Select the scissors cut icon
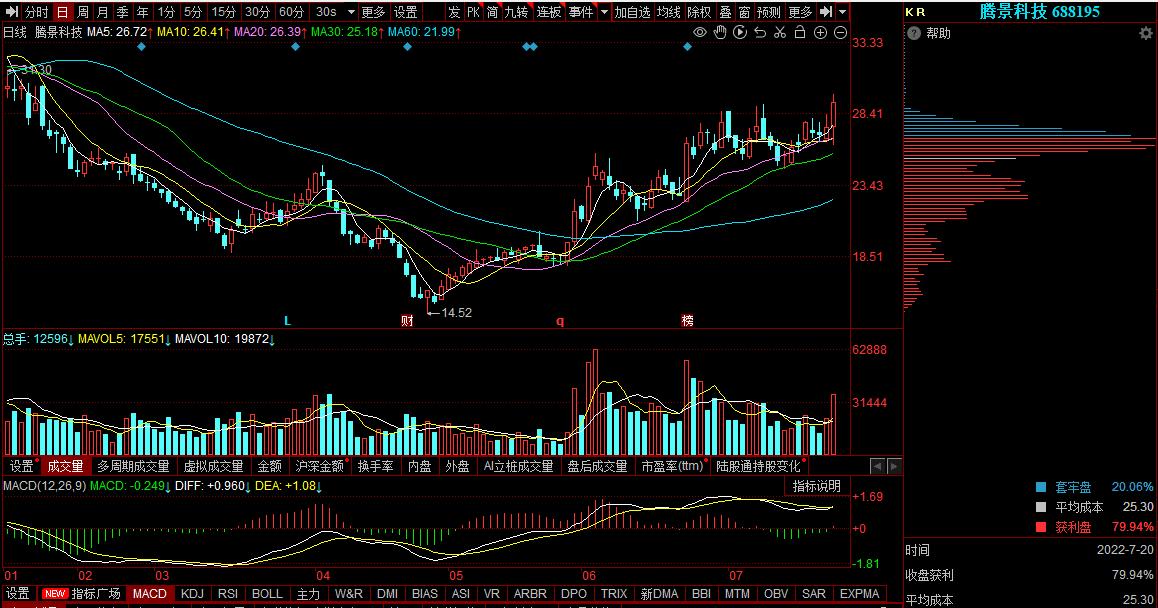Viewport: 1158px width, 608px height. click(x=780, y=33)
